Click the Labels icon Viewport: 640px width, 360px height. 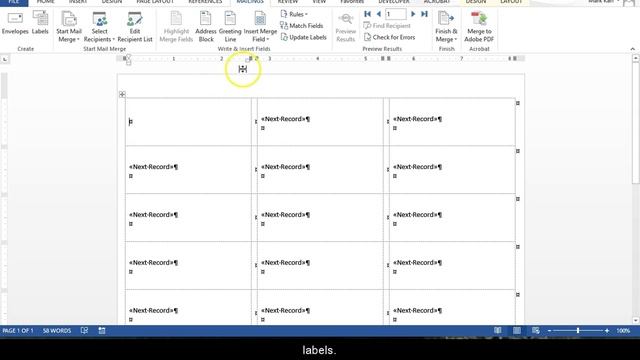pos(40,24)
